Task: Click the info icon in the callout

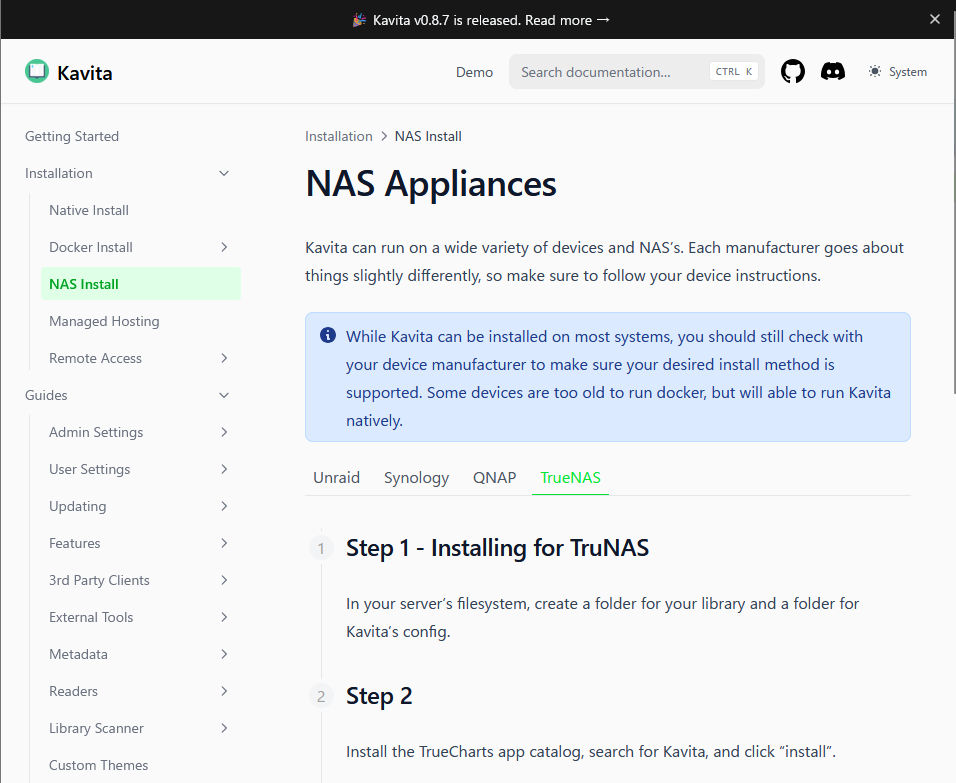Action: point(327,335)
